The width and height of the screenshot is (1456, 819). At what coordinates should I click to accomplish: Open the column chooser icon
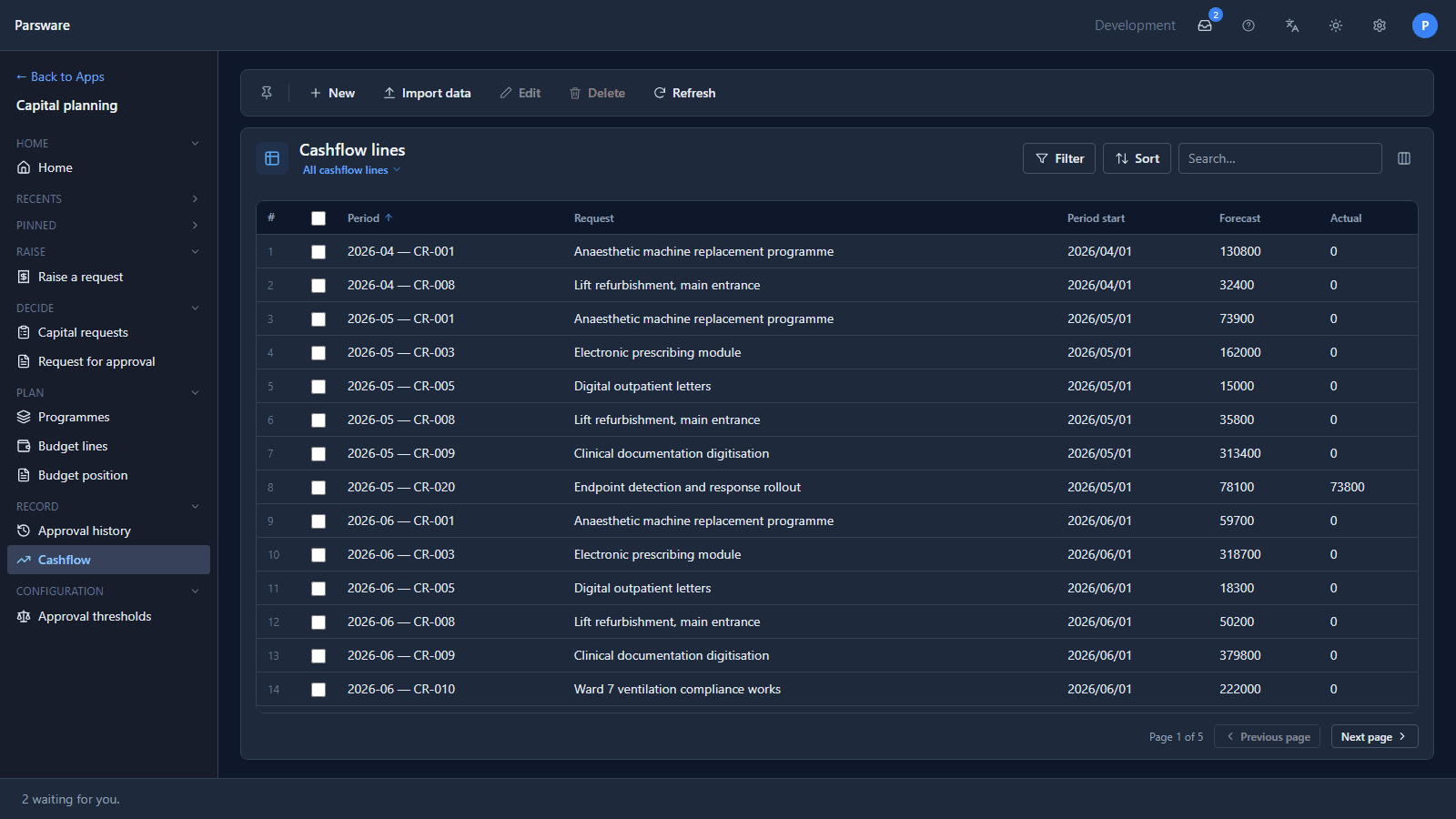tap(1404, 158)
